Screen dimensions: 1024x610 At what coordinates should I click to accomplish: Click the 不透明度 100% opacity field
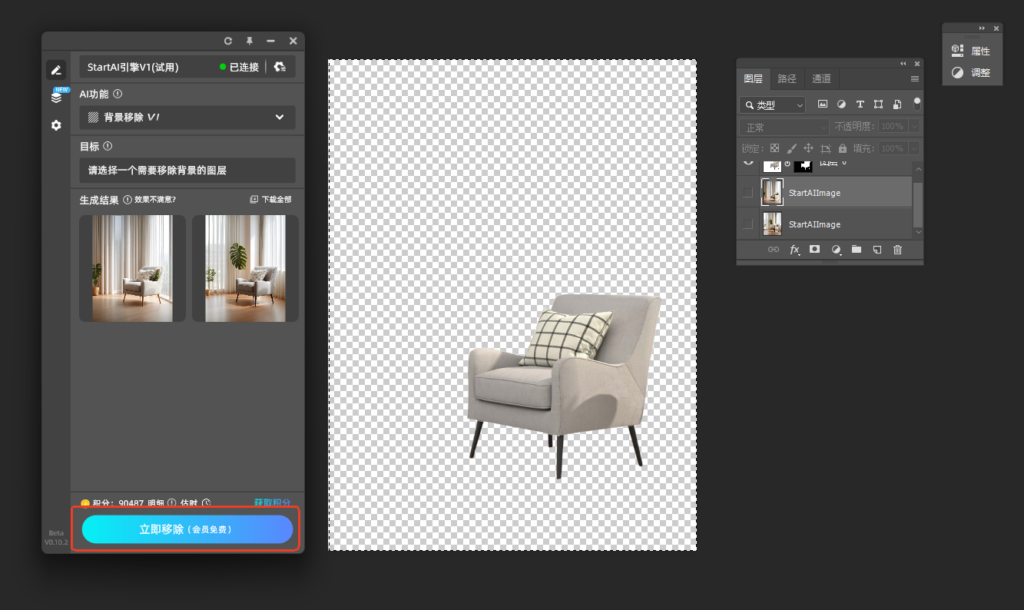coord(892,126)
